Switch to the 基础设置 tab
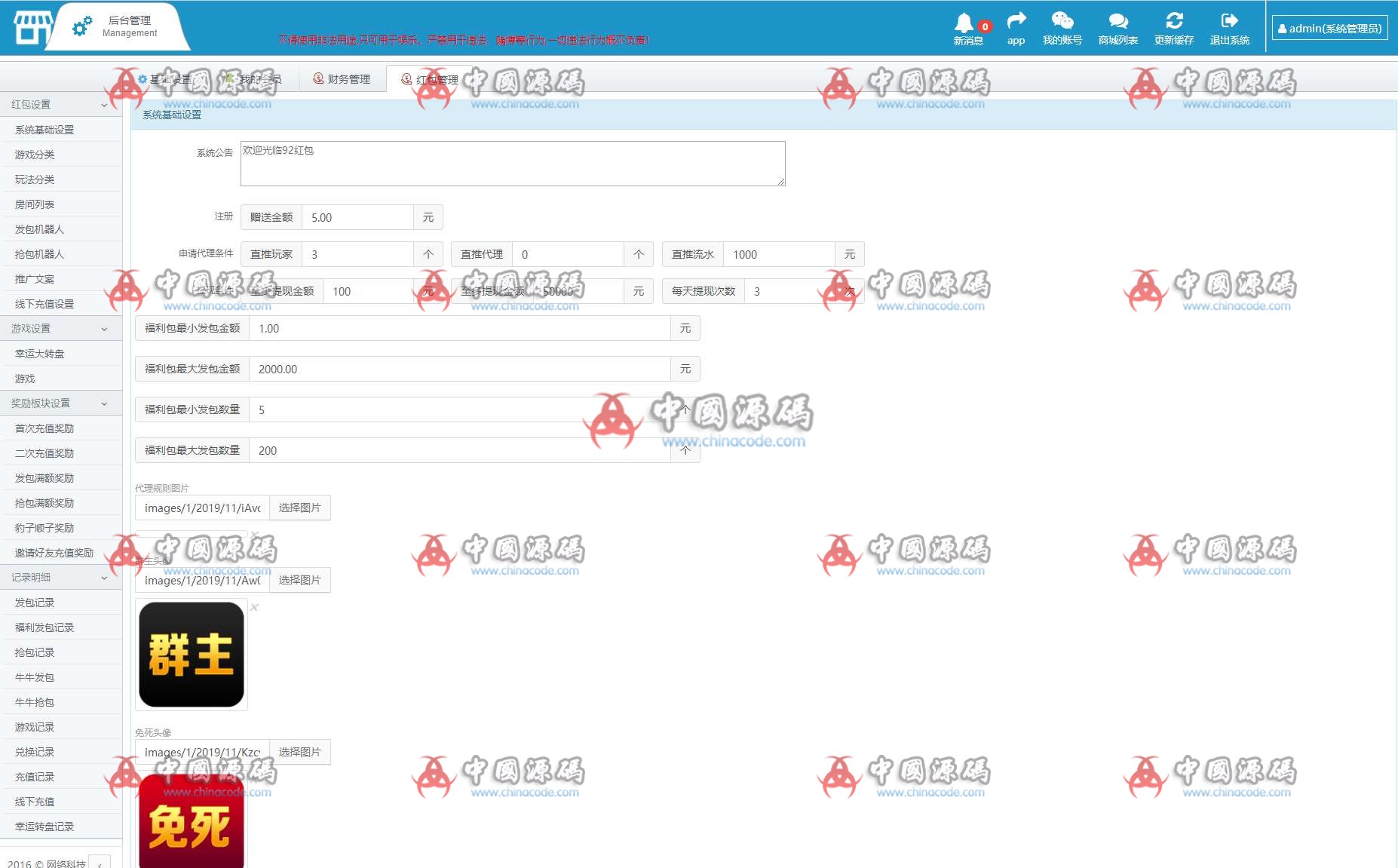This screenshot has height=868, width=1398. point(164,79)
